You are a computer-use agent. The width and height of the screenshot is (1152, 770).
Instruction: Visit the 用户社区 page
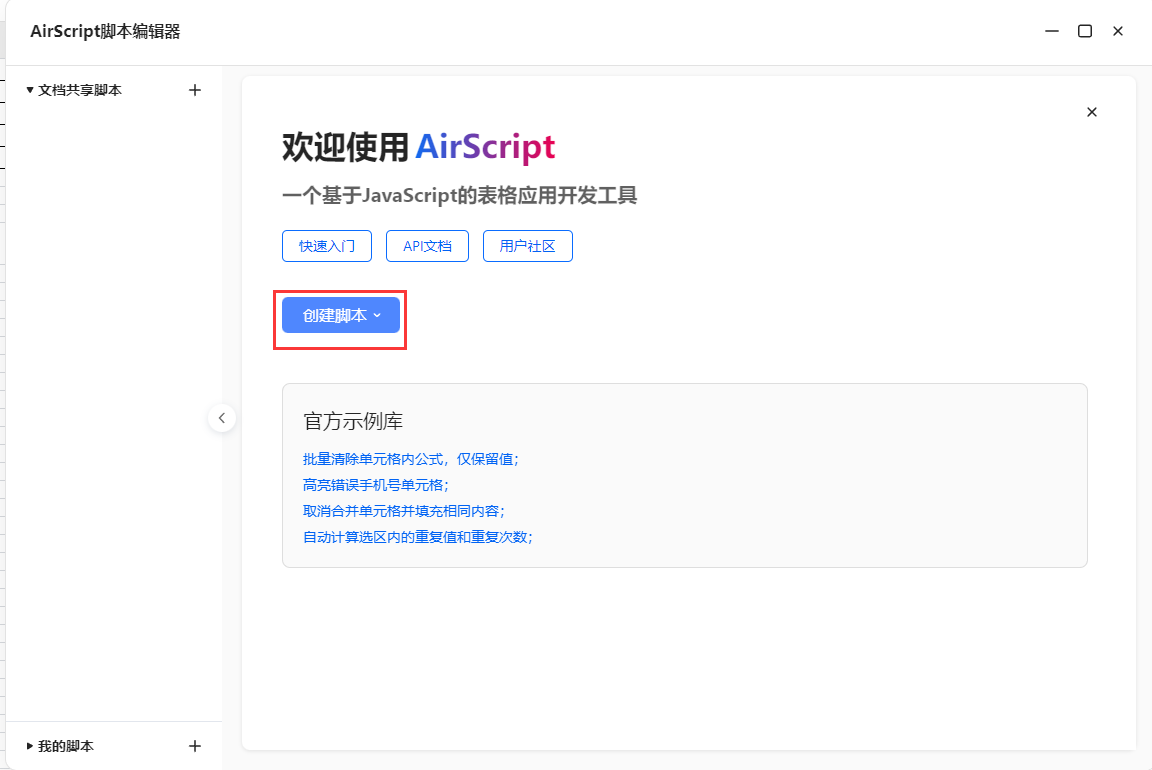pyautogui.click(x=528, y=246)
